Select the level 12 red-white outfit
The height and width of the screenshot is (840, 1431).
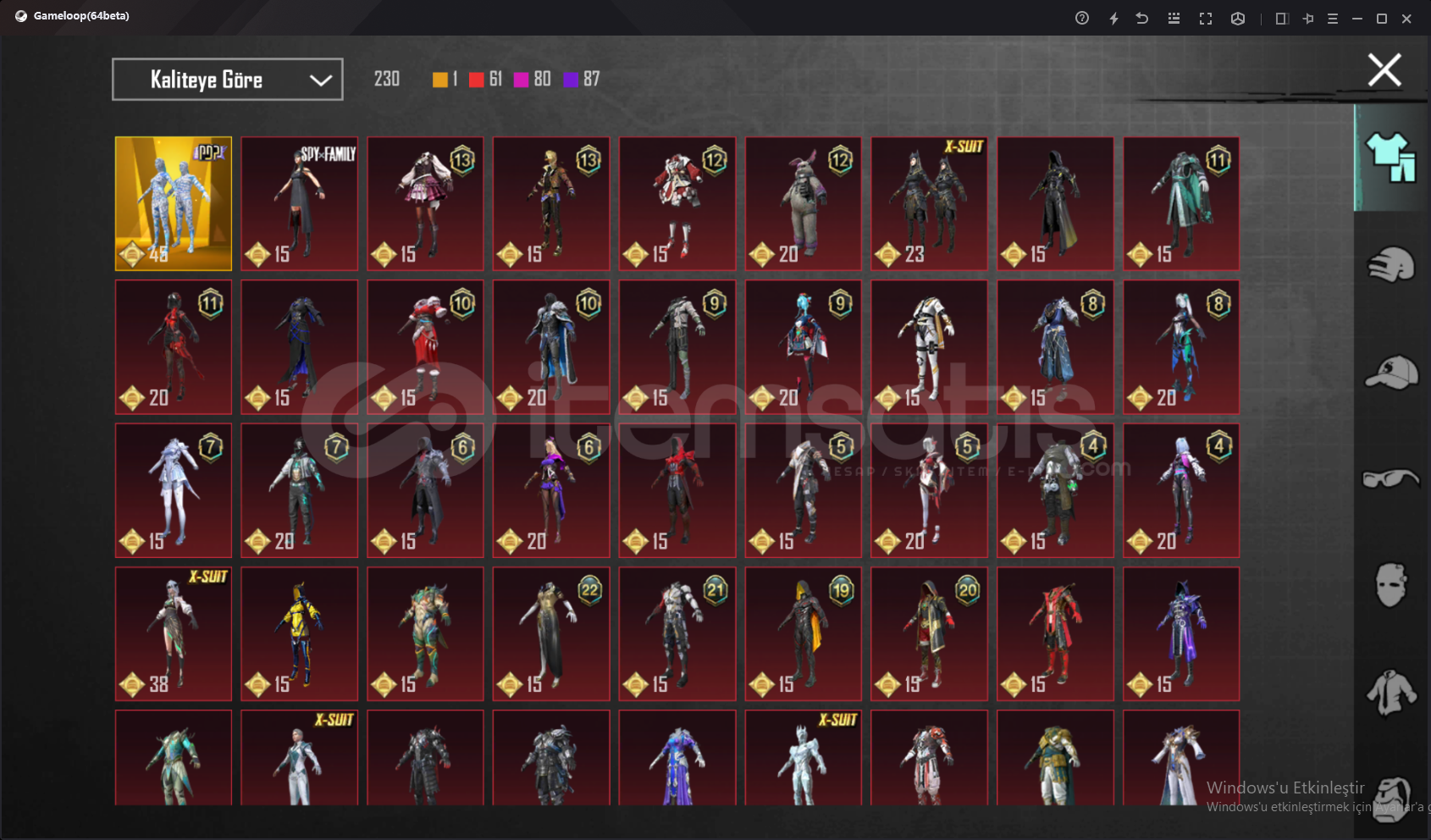677,204
